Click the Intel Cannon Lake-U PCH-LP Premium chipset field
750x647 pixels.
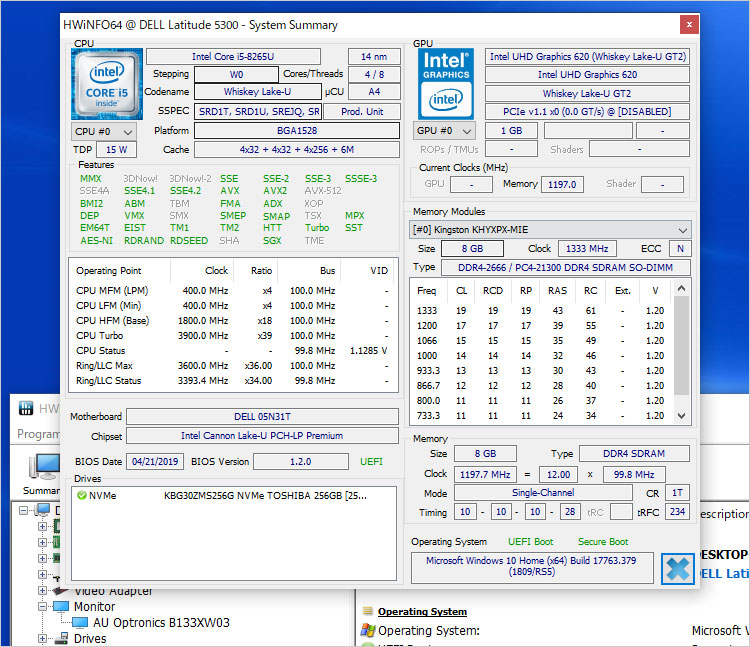point(262,436)
